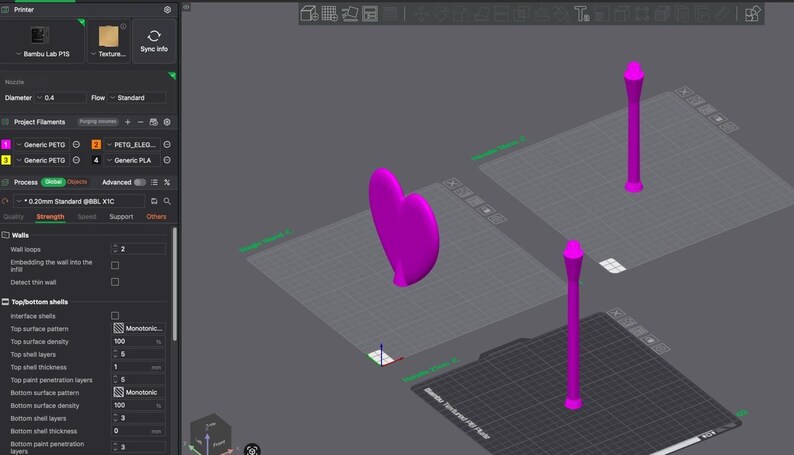Lock the heart model plate
The image size is (794, 455).
(486, 210)
